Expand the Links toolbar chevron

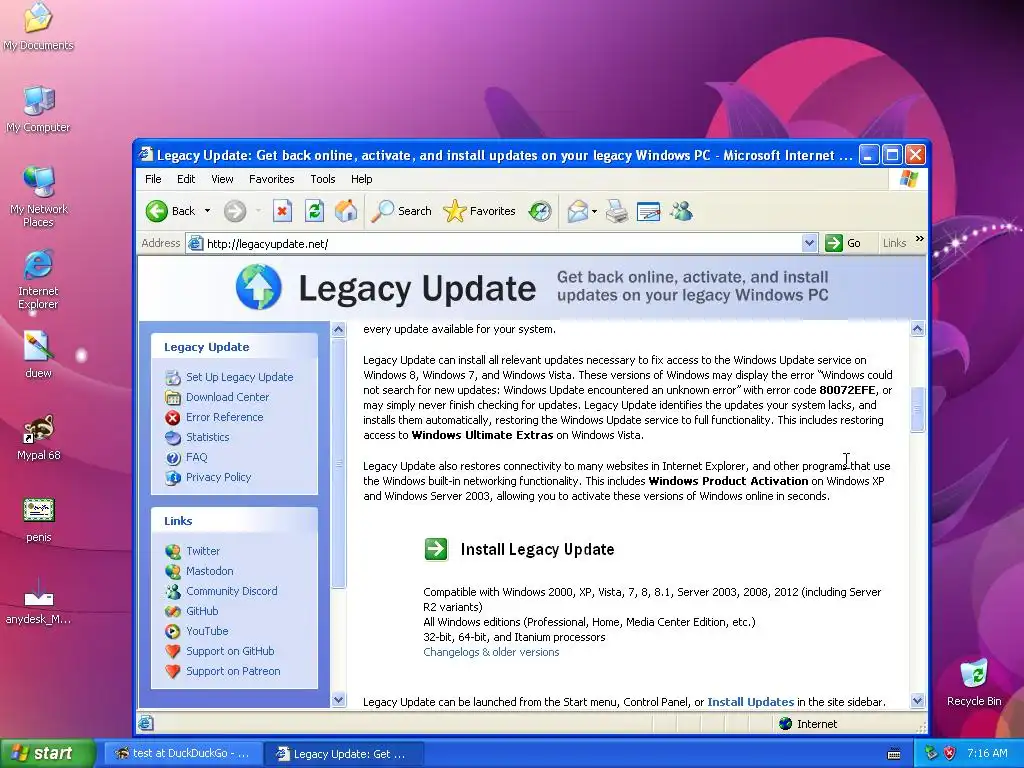coord(920,239)
